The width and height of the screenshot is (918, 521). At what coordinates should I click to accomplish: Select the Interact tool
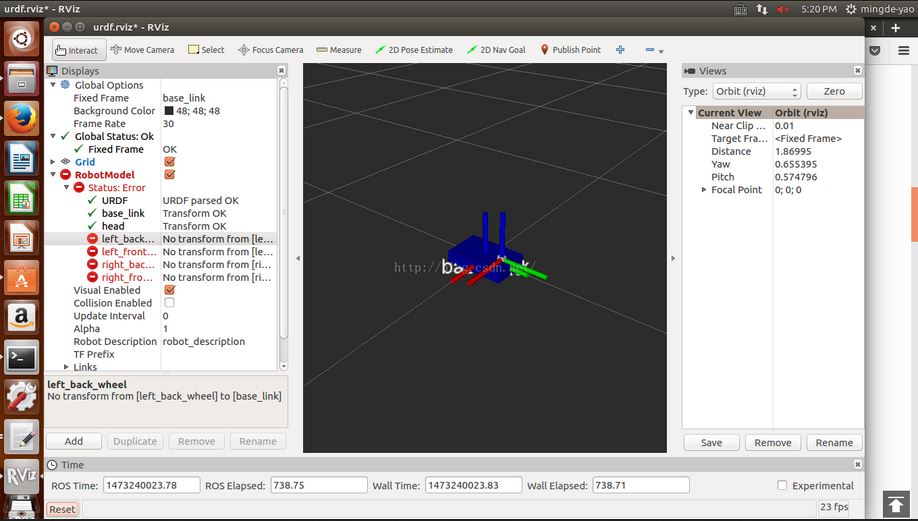[x=79, y=50]
